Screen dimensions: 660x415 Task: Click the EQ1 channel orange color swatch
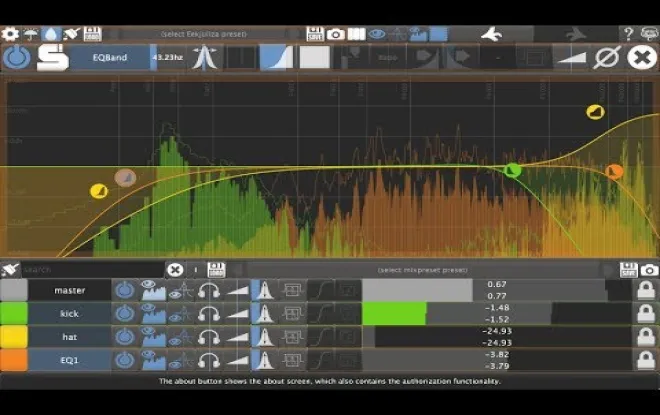pyautogui.click(x=13, y=360)
